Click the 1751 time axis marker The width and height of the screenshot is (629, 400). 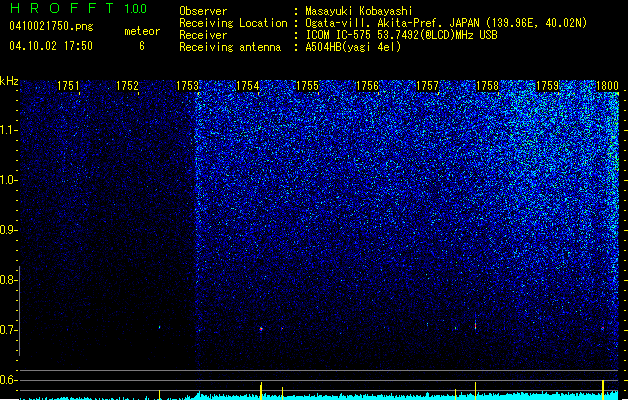click(68, 86)
